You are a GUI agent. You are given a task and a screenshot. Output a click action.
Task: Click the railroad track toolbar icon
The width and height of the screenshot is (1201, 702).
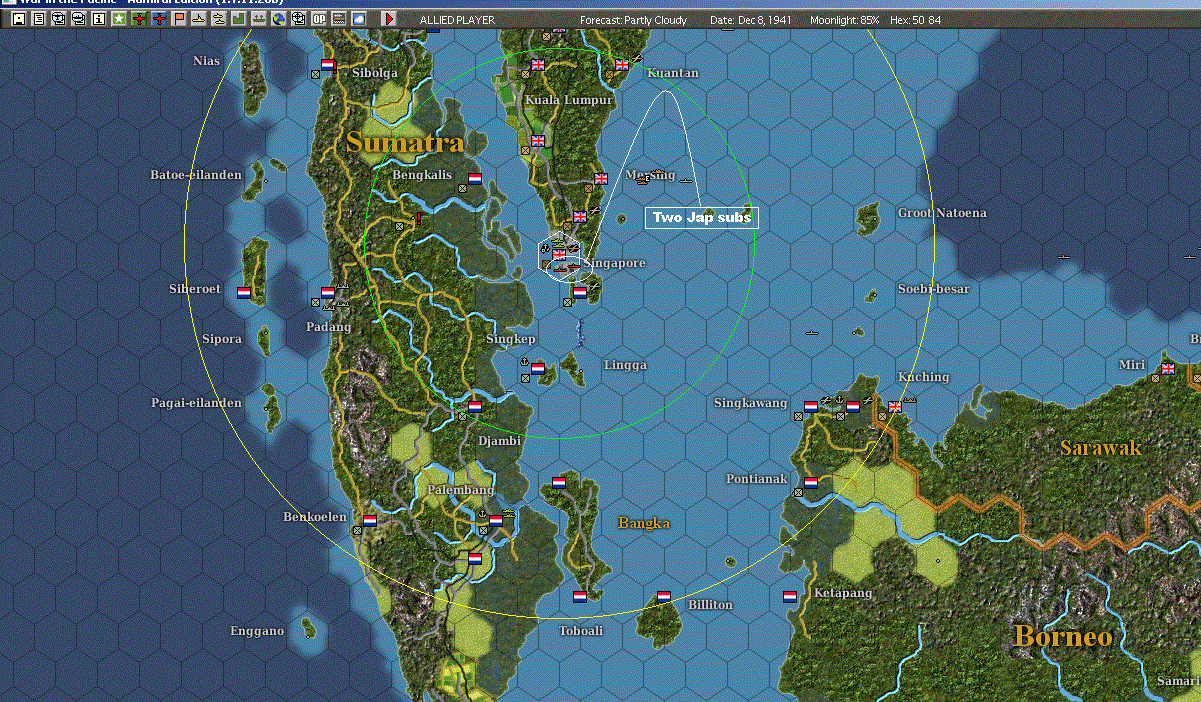coord(339,19)
